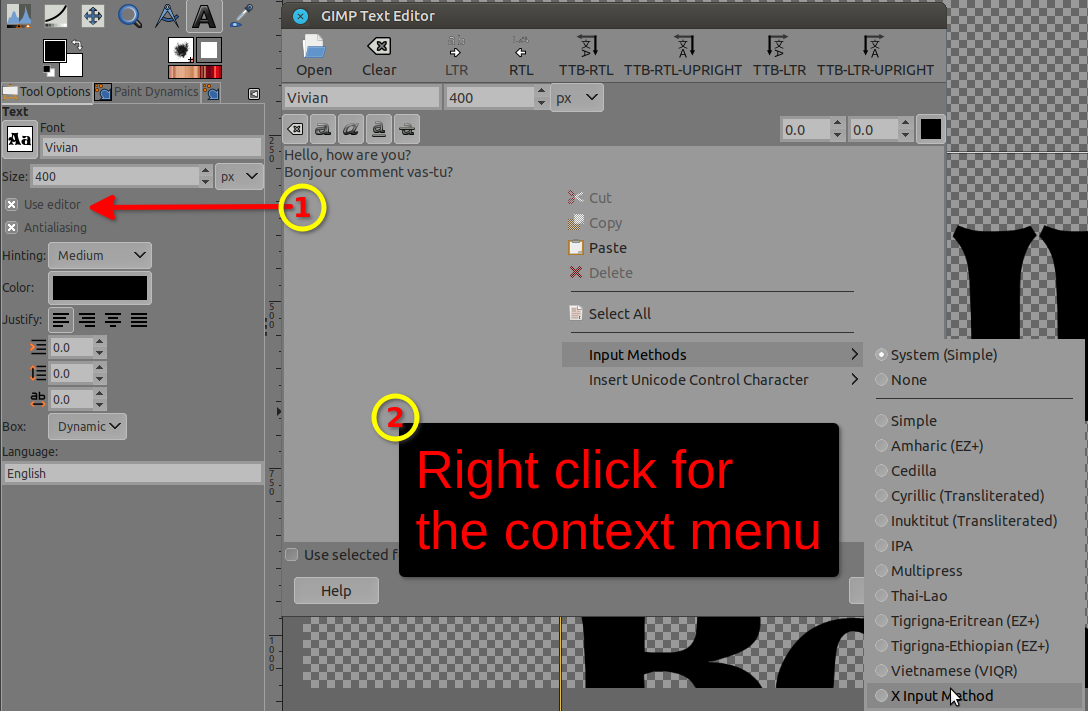Image resolution: width=1088 pixels, height=711 pixels.
Task: Click the Help button in Text Editor
Action: [x=337, y=590]
